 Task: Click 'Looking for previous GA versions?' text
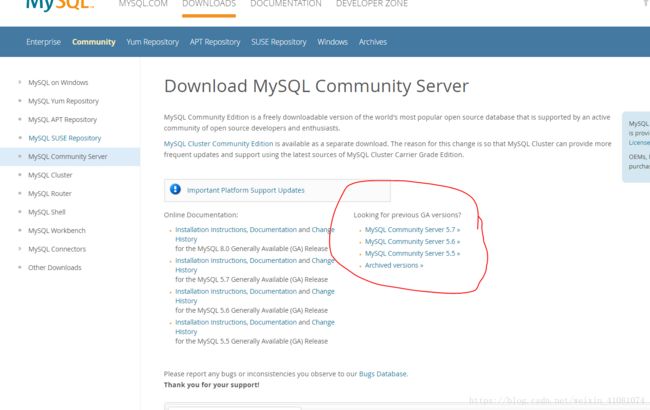point(407,215)
